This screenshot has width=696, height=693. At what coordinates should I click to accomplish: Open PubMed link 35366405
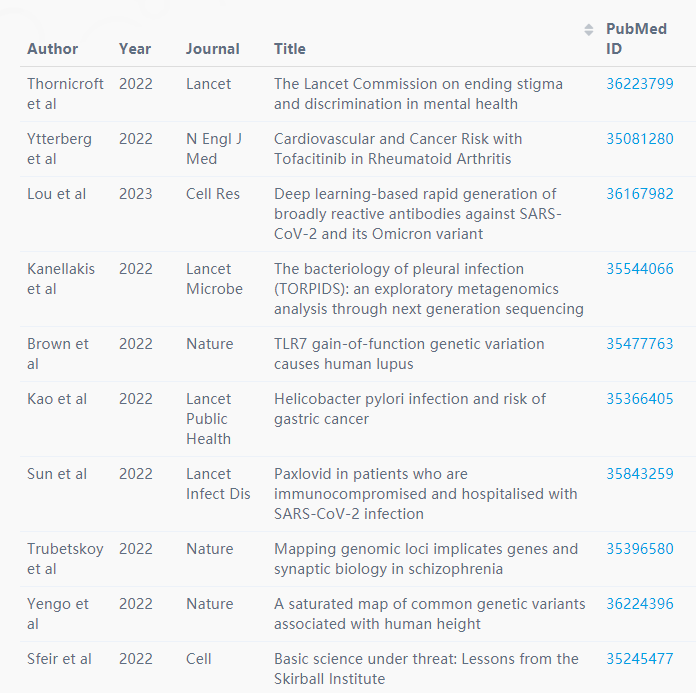coord(640,399)
